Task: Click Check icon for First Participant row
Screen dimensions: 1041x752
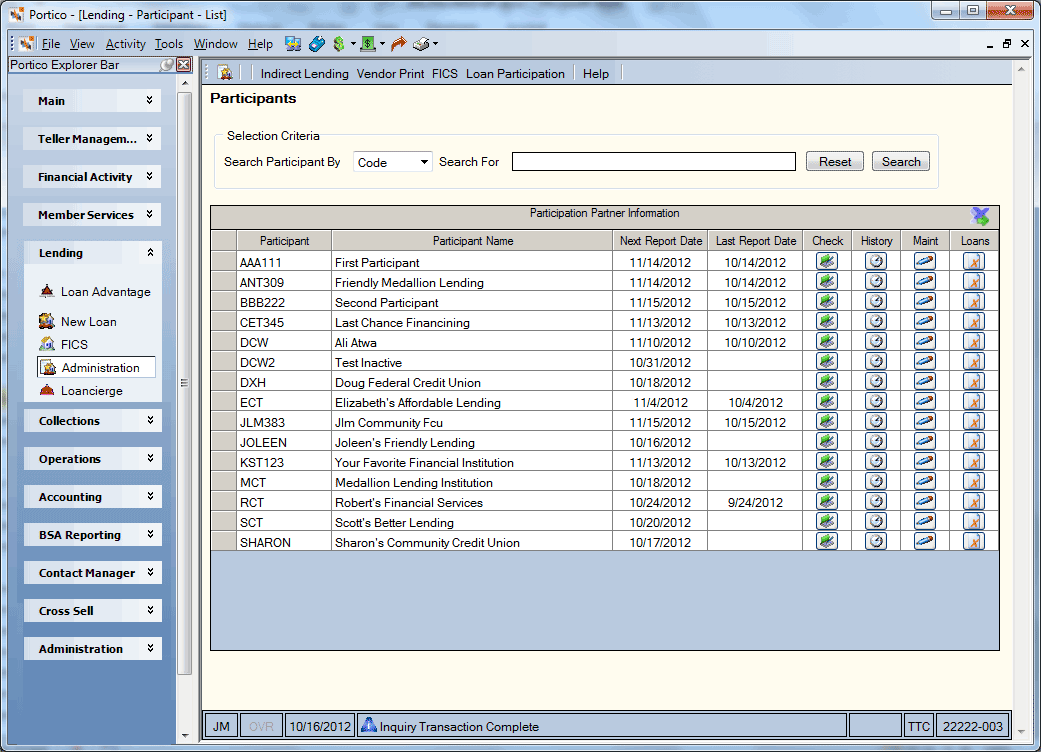Action: (827, 262)
